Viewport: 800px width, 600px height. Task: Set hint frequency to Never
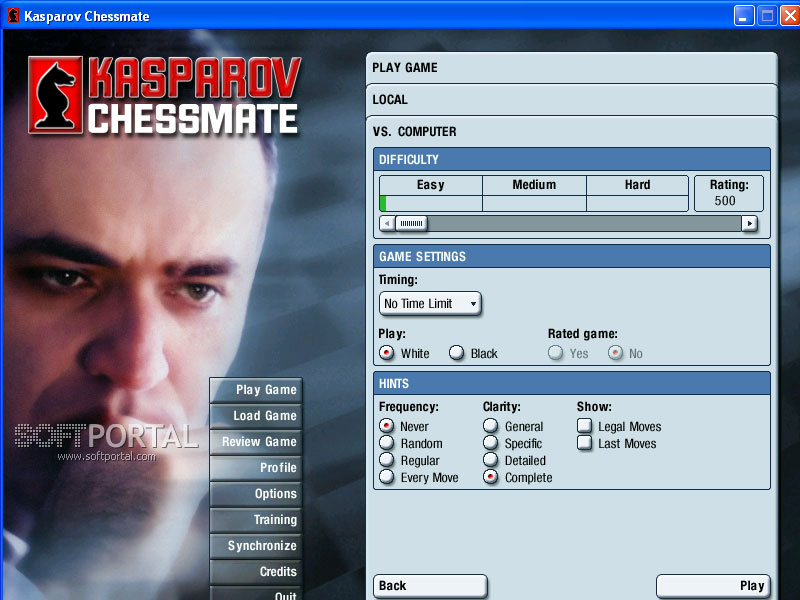point(387,426)
